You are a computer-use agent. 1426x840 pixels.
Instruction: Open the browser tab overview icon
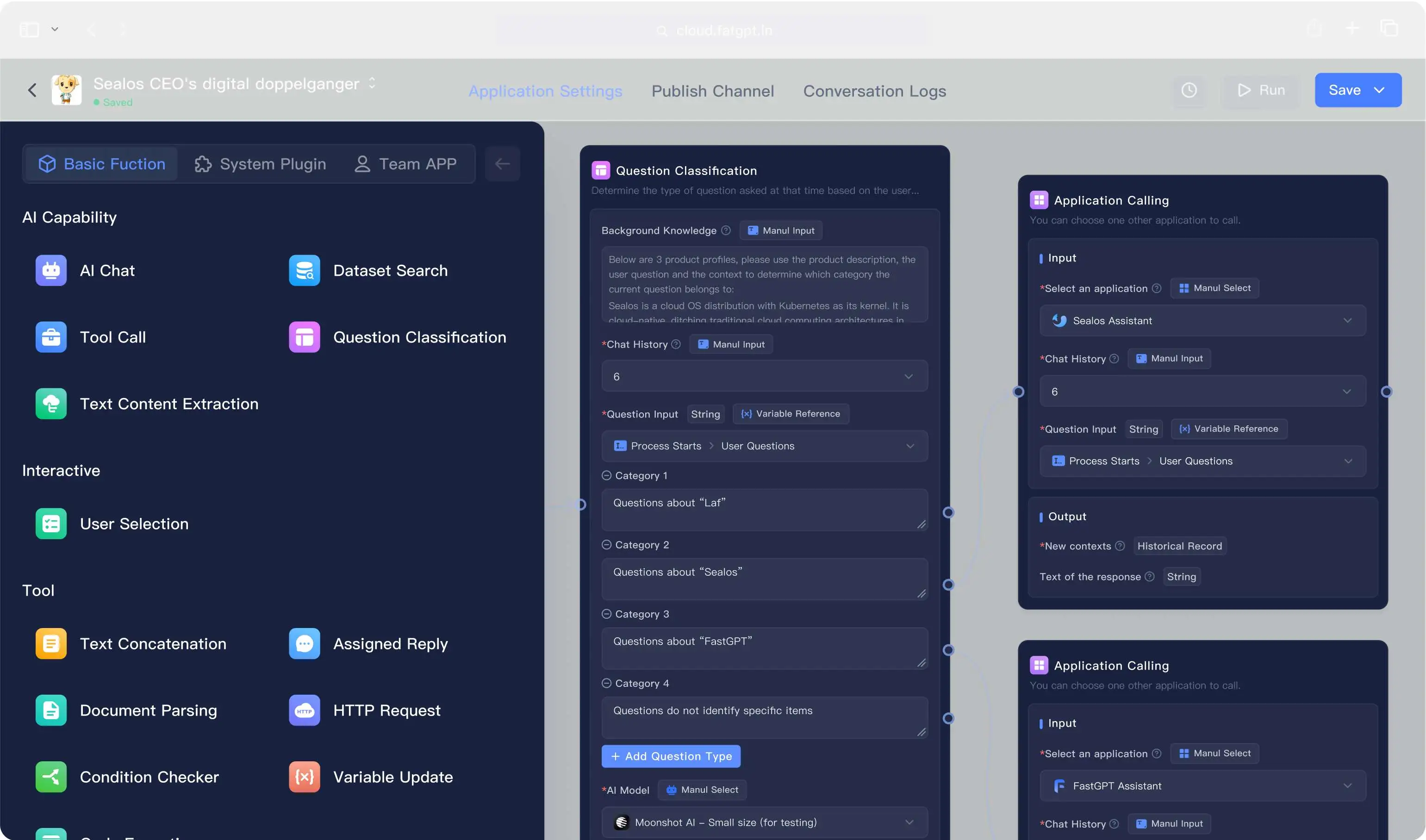tap(1389, 28)
